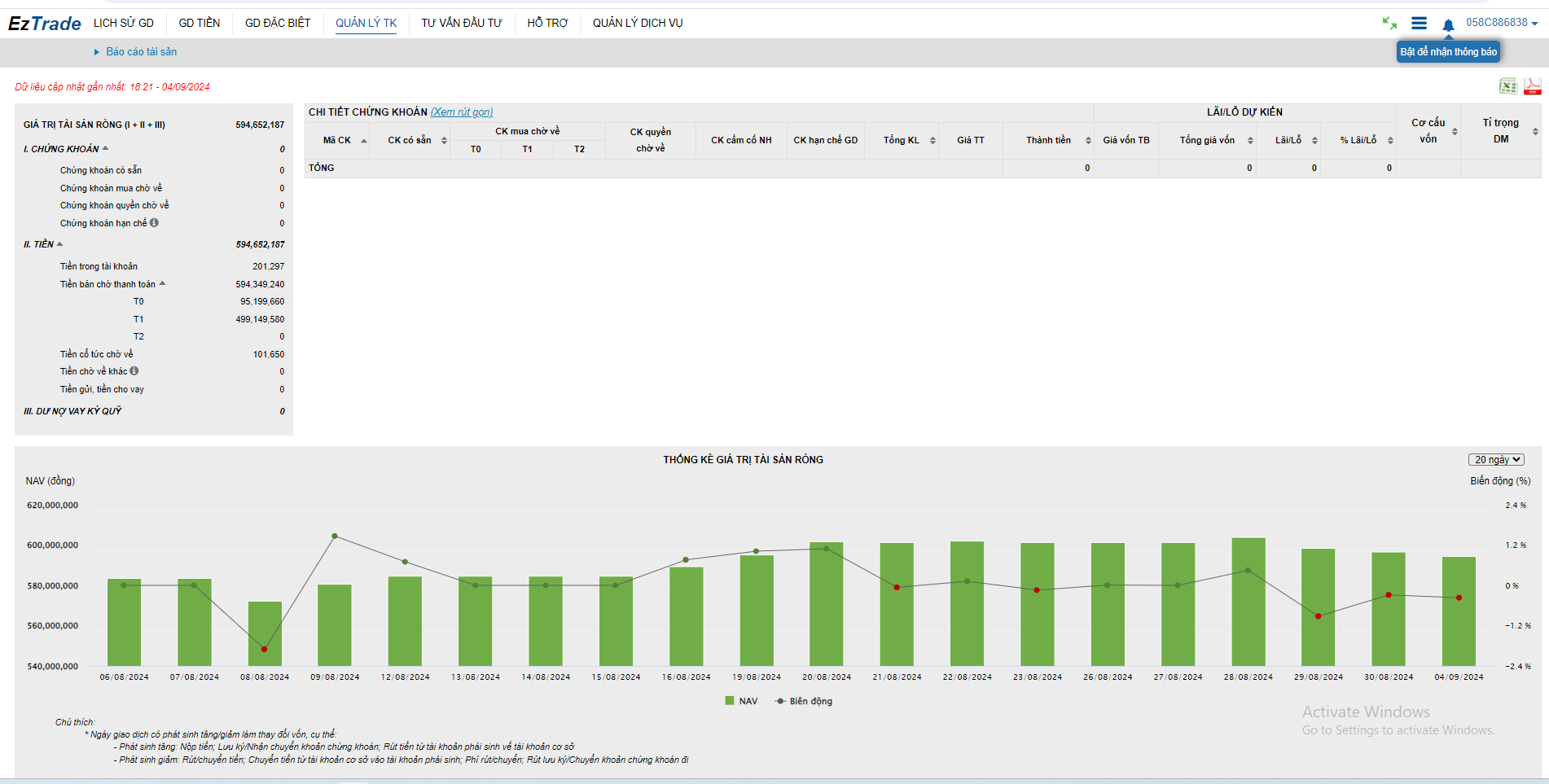1549x784 pixels.
Task: Click the data update timestamp text
Action: (x=112, y=87)
